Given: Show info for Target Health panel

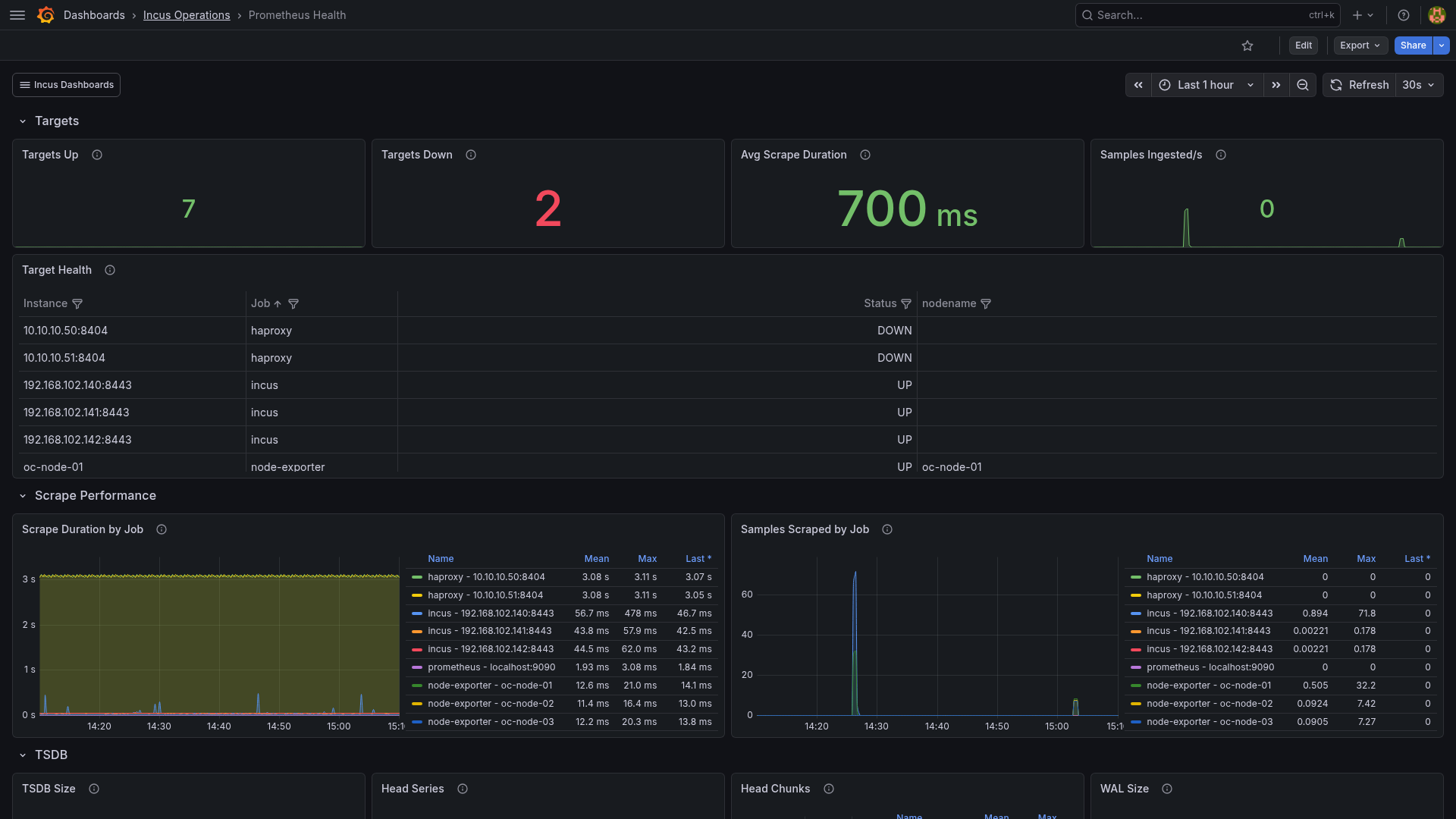Looking at the screenshot, I should [110, 270].
